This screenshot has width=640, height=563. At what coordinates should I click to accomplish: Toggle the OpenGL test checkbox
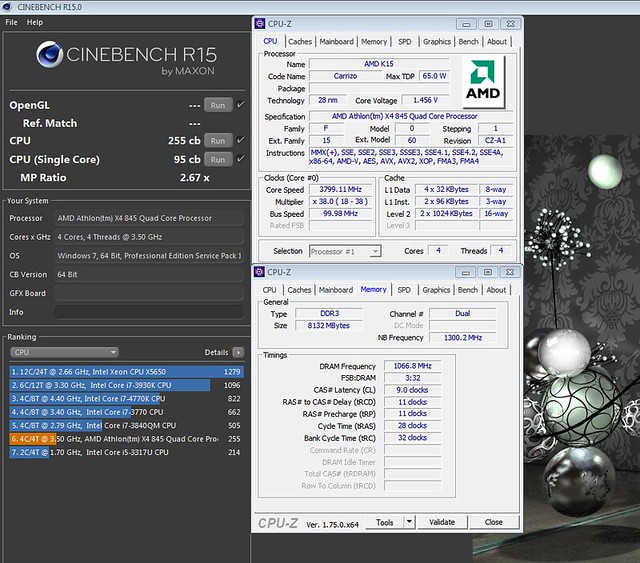pos(241,105)
